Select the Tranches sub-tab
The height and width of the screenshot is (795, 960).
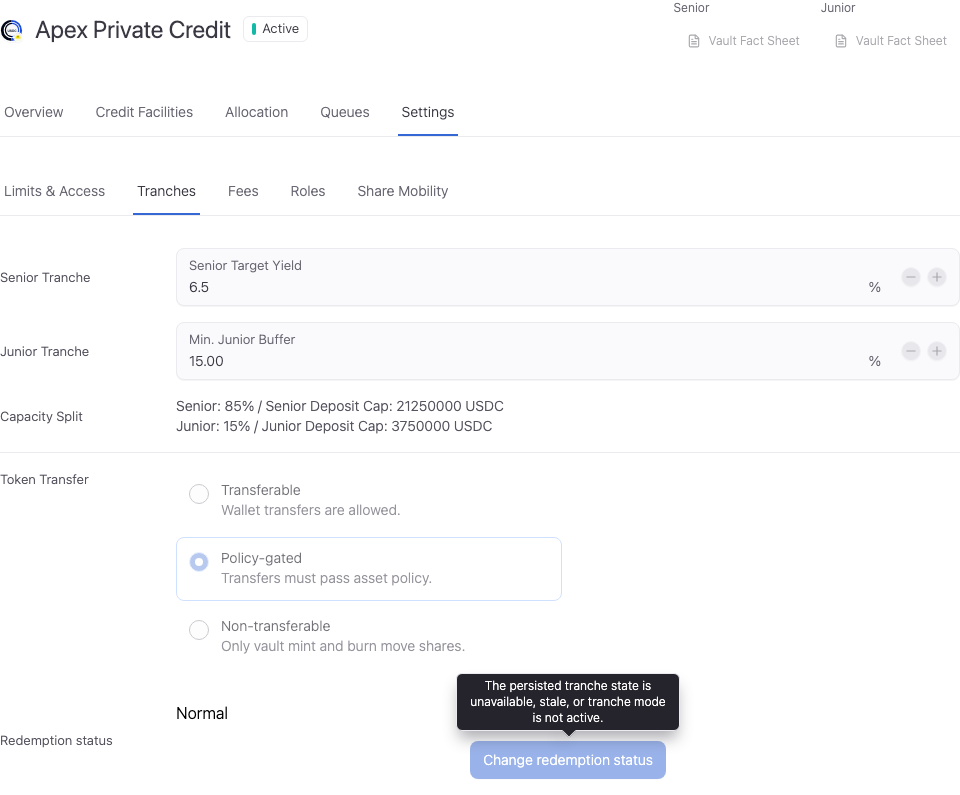[167, 191]
